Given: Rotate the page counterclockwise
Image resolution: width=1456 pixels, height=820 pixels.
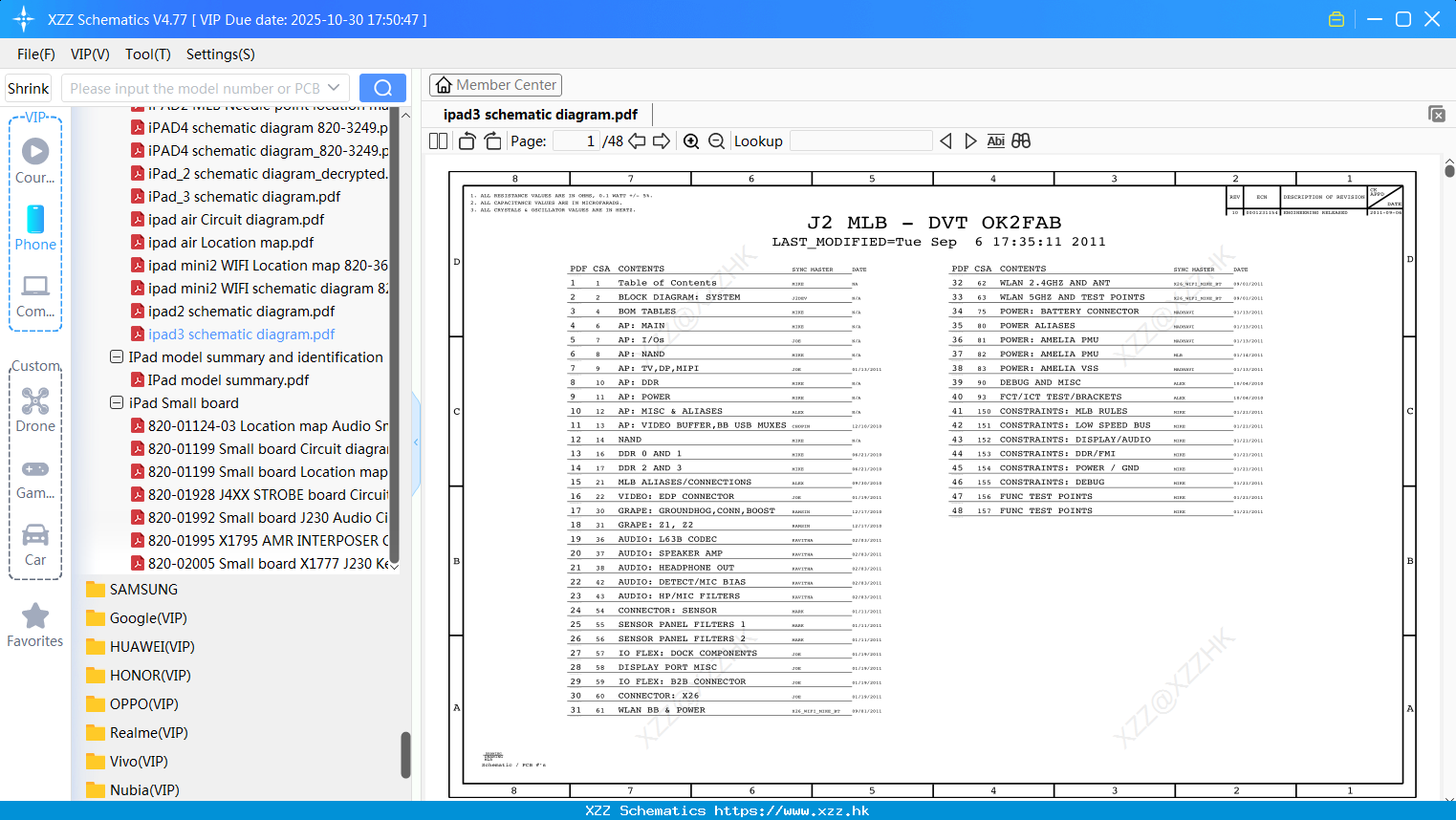Looking at the screenshot, I should pos(467,140).
